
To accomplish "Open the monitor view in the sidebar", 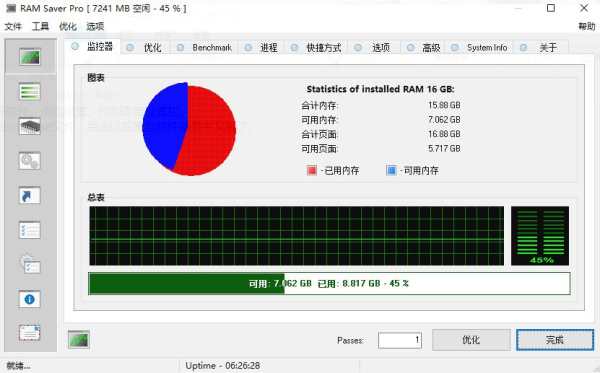I will 30,57.
